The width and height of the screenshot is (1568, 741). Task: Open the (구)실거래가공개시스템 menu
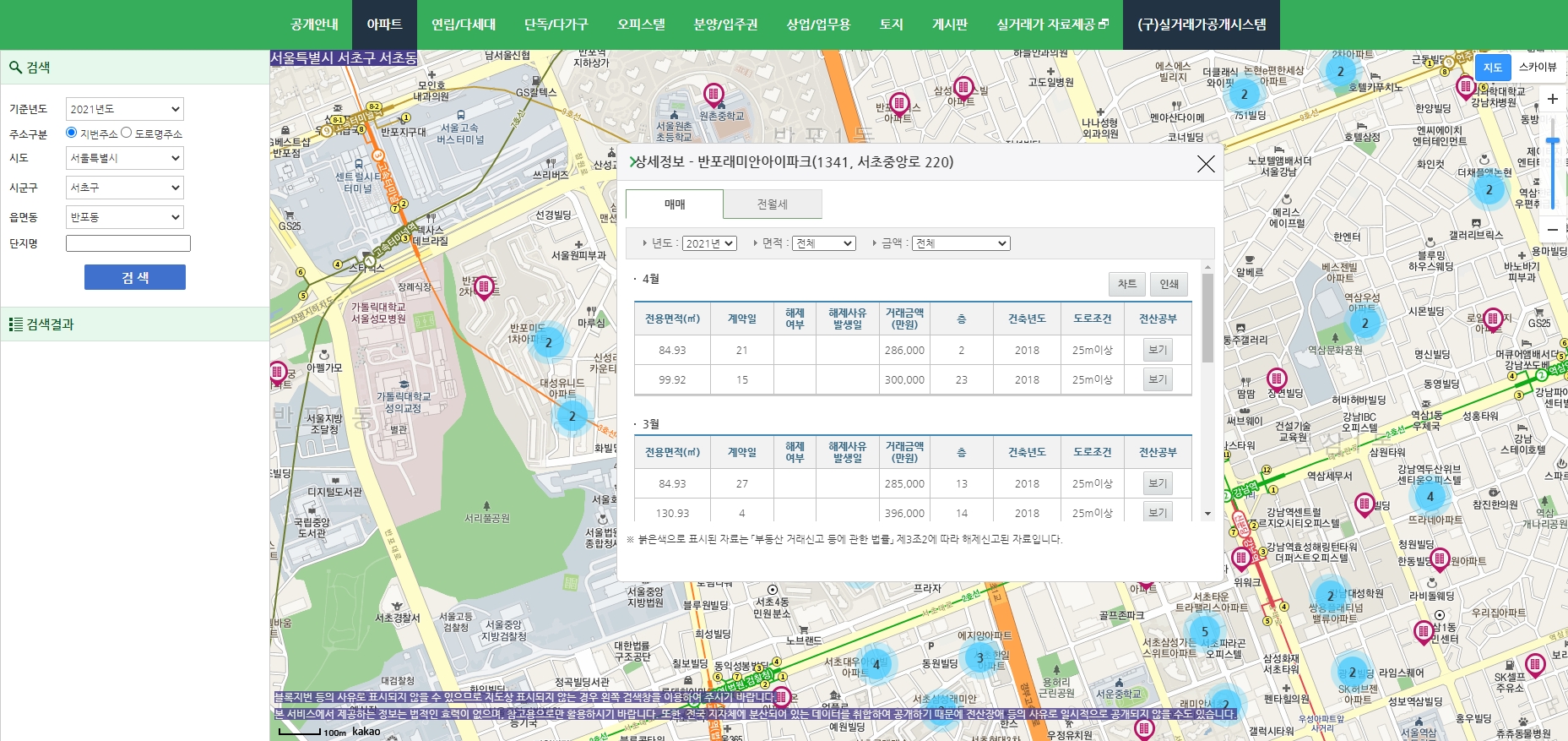(1202, 25)
